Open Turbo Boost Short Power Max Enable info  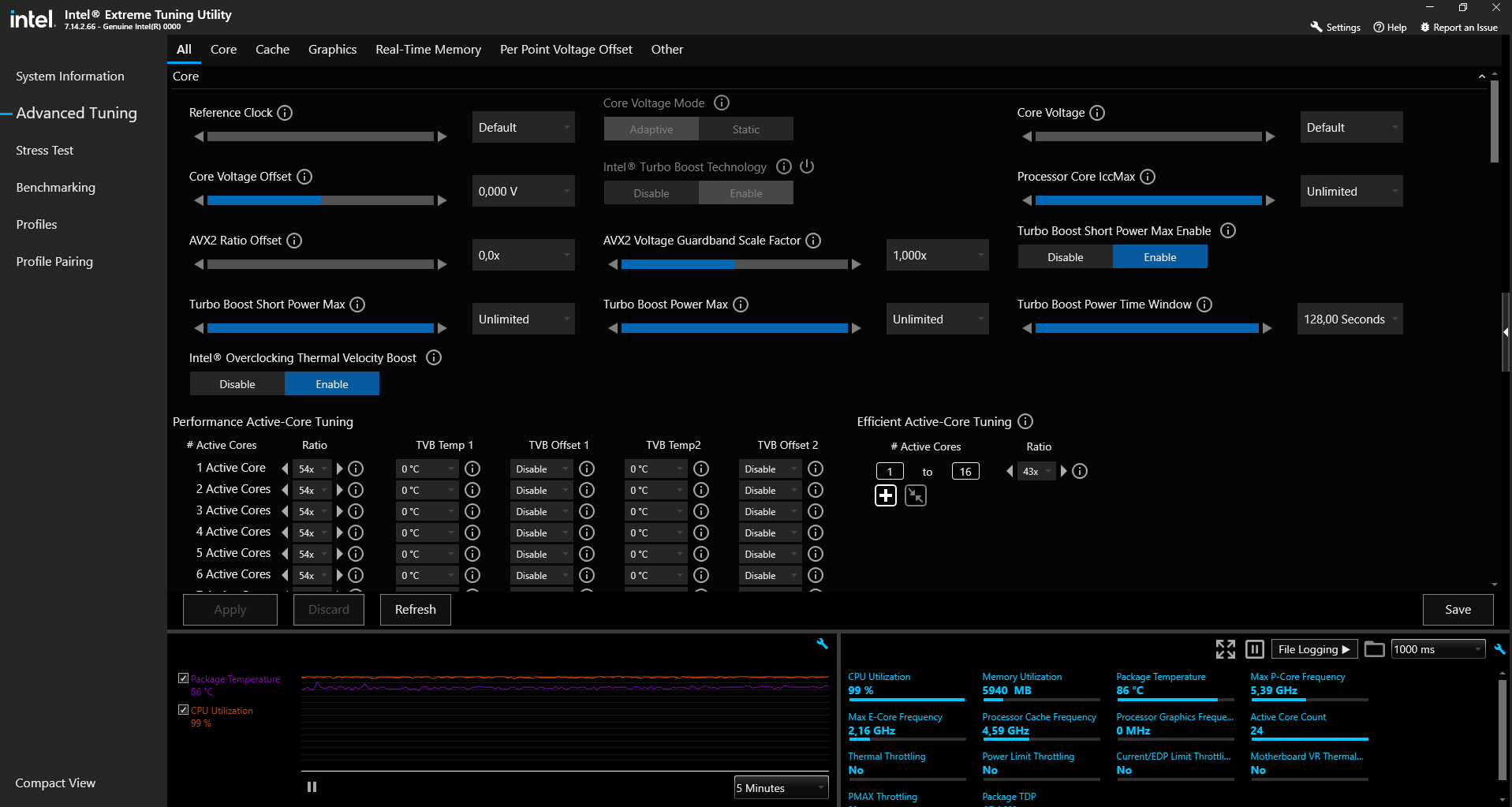(x=1228, y=230)
